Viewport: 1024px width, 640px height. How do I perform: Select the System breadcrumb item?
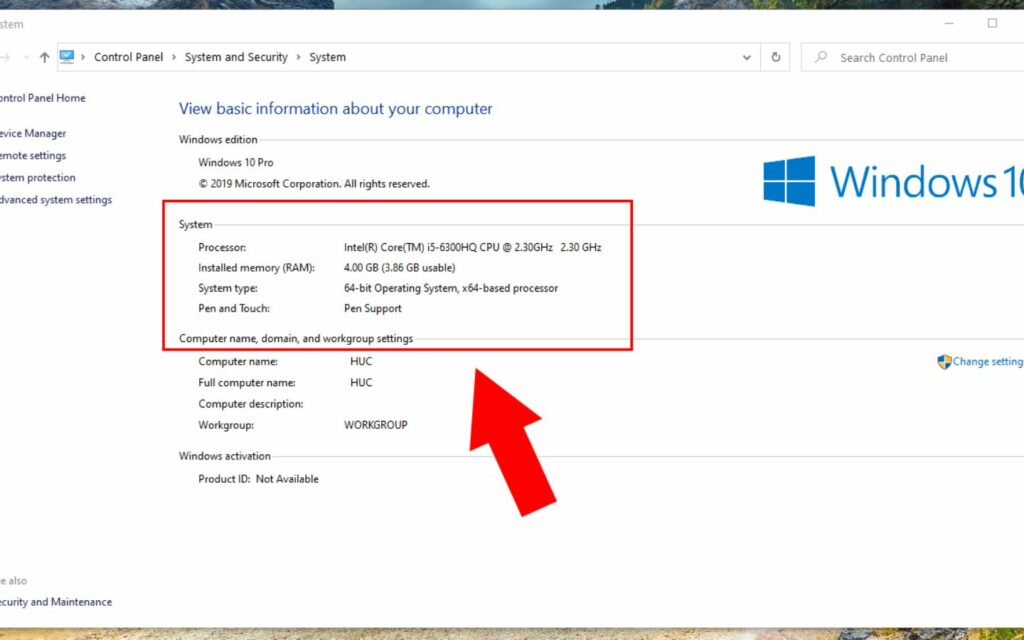327,58
